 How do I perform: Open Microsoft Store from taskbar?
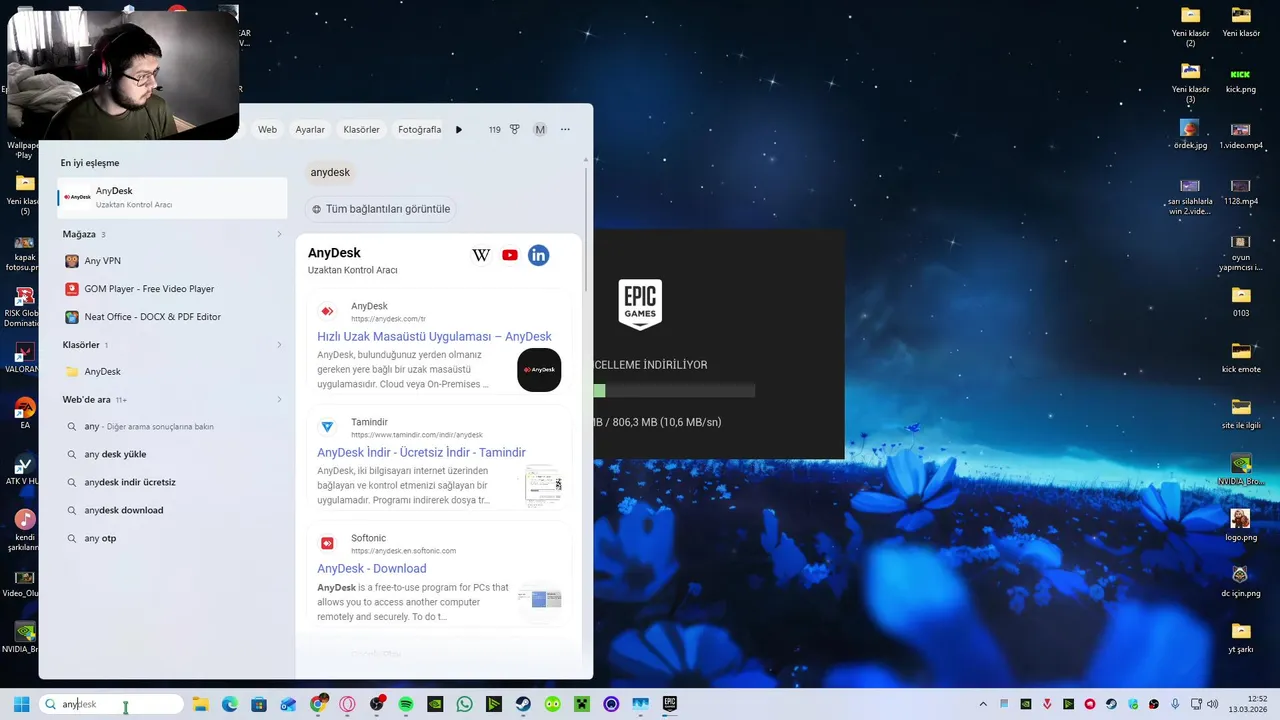click(259, 704)
